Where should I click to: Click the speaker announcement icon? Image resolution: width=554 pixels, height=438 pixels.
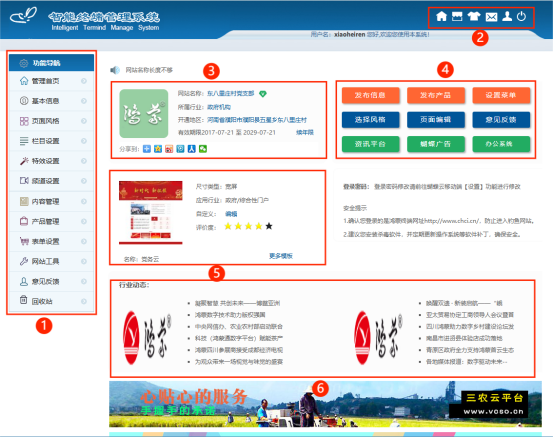[x=115, y=70]
